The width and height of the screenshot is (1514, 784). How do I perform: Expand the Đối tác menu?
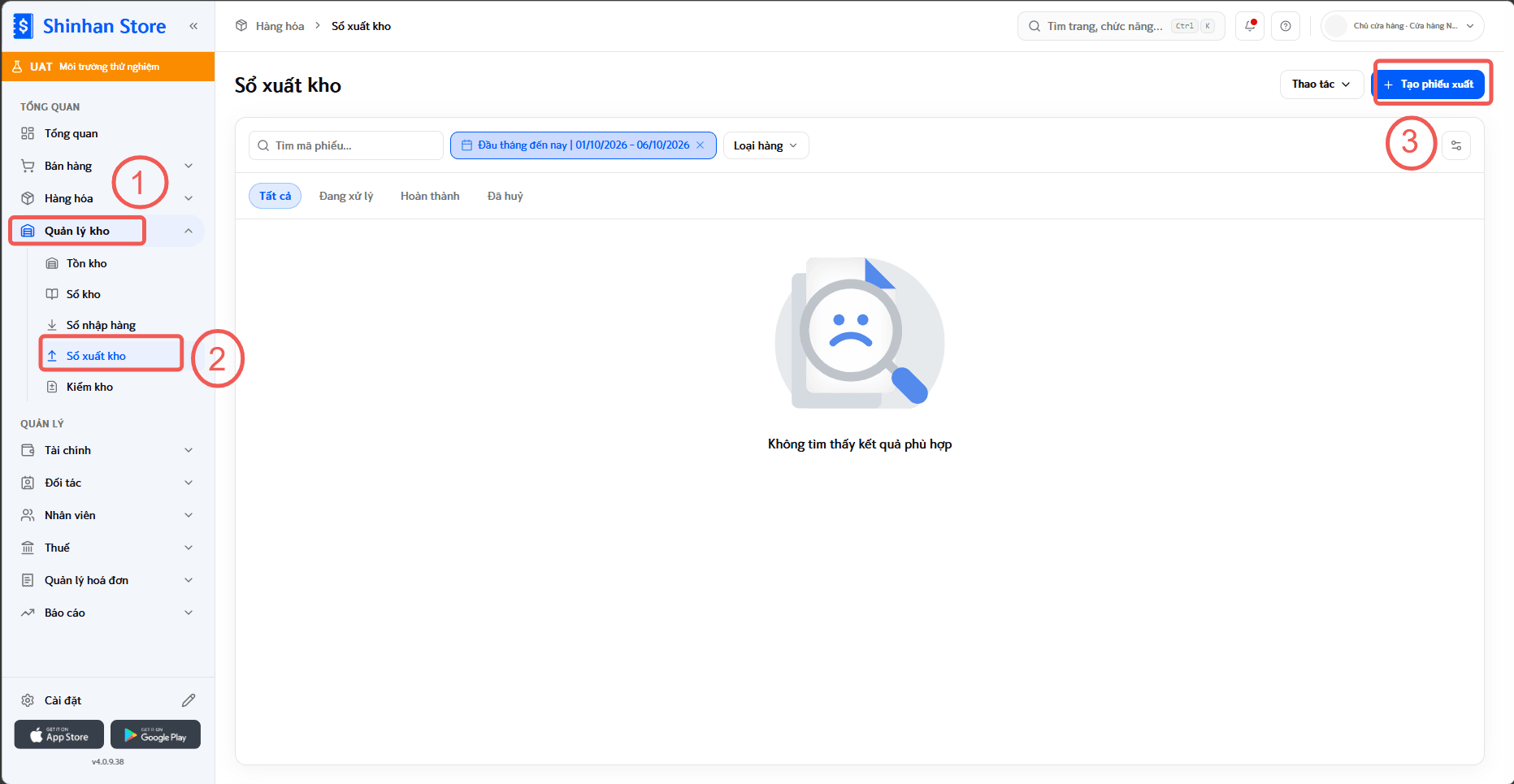(x=107, y=483)
